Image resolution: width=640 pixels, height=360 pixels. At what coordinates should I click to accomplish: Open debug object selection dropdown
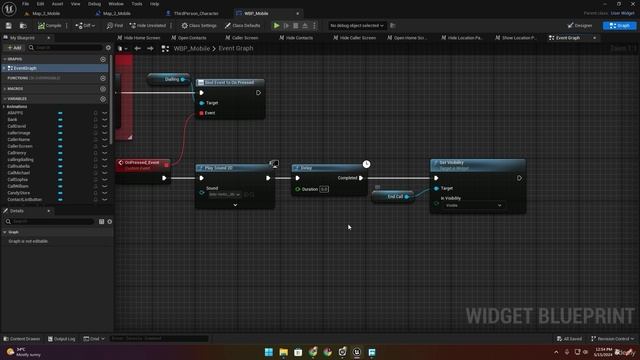(x=357, y=26)
